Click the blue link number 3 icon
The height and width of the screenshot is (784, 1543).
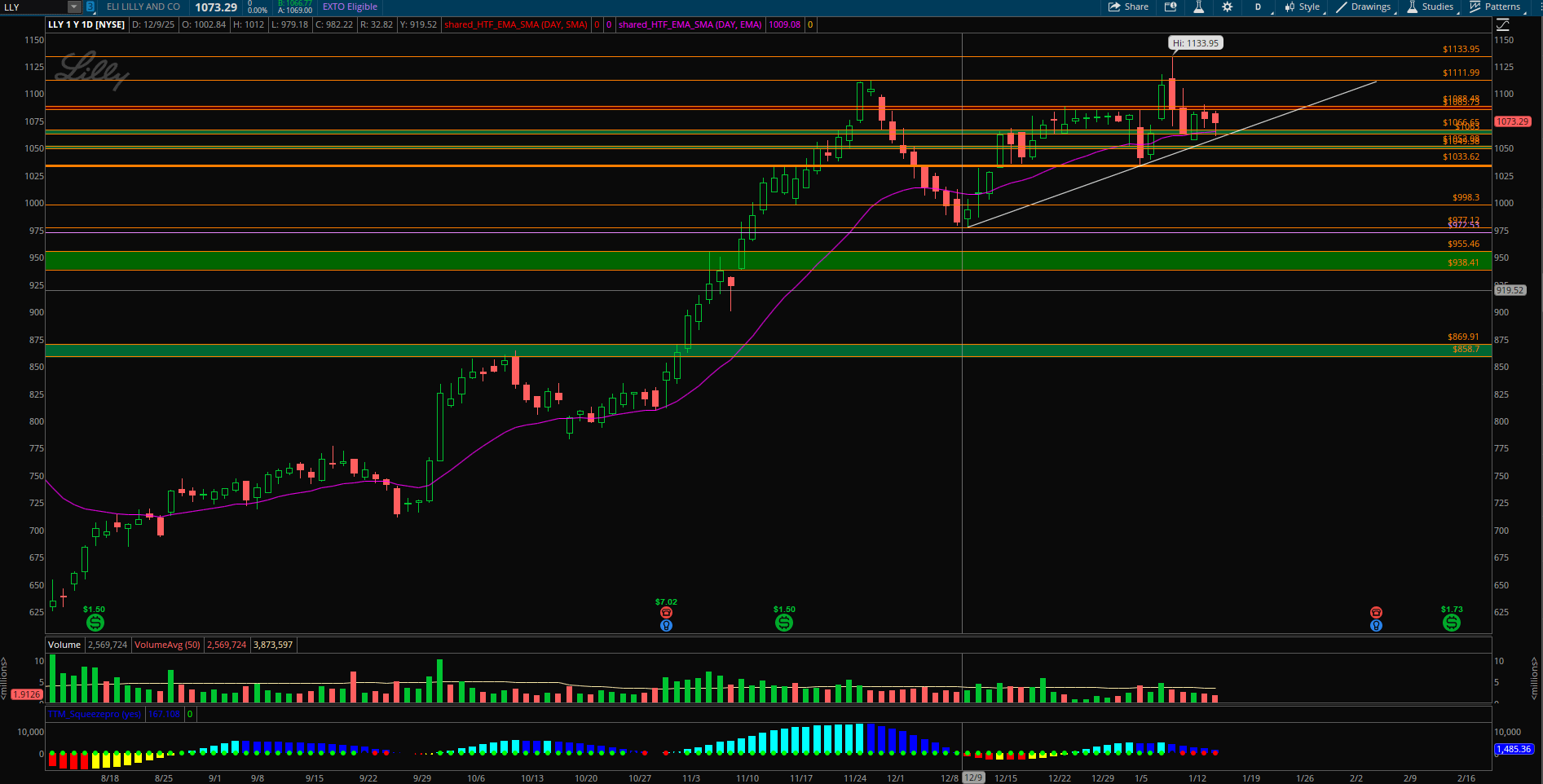click(x=90, y=7)
